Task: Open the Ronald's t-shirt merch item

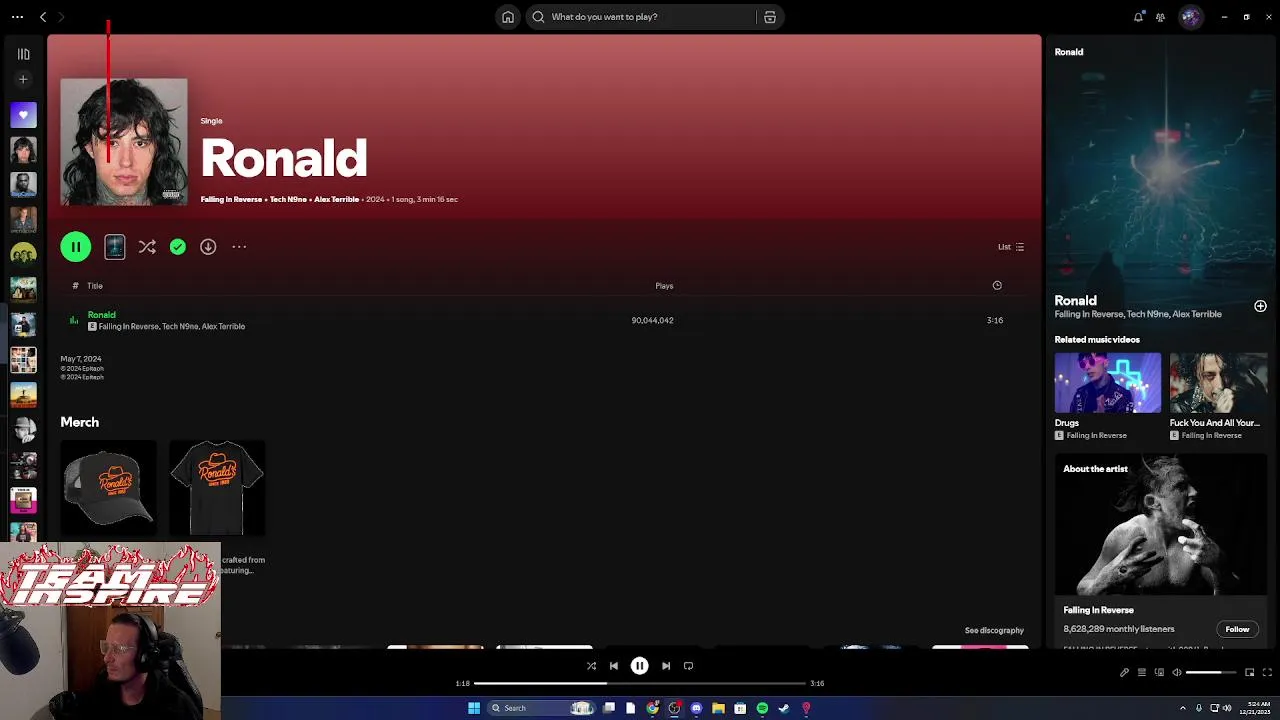Action: pos(217,488)
